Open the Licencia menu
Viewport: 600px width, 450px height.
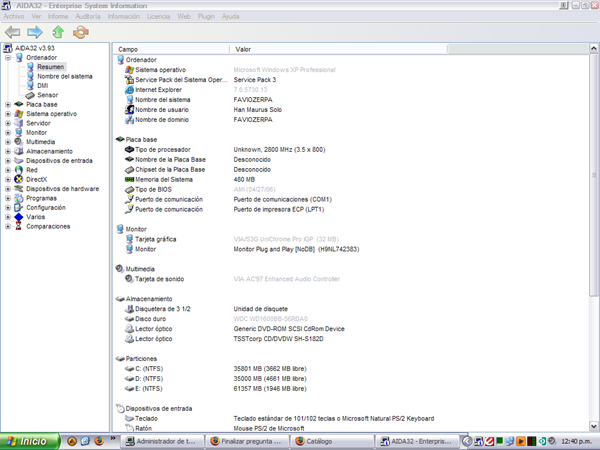[x=158, y=16]
